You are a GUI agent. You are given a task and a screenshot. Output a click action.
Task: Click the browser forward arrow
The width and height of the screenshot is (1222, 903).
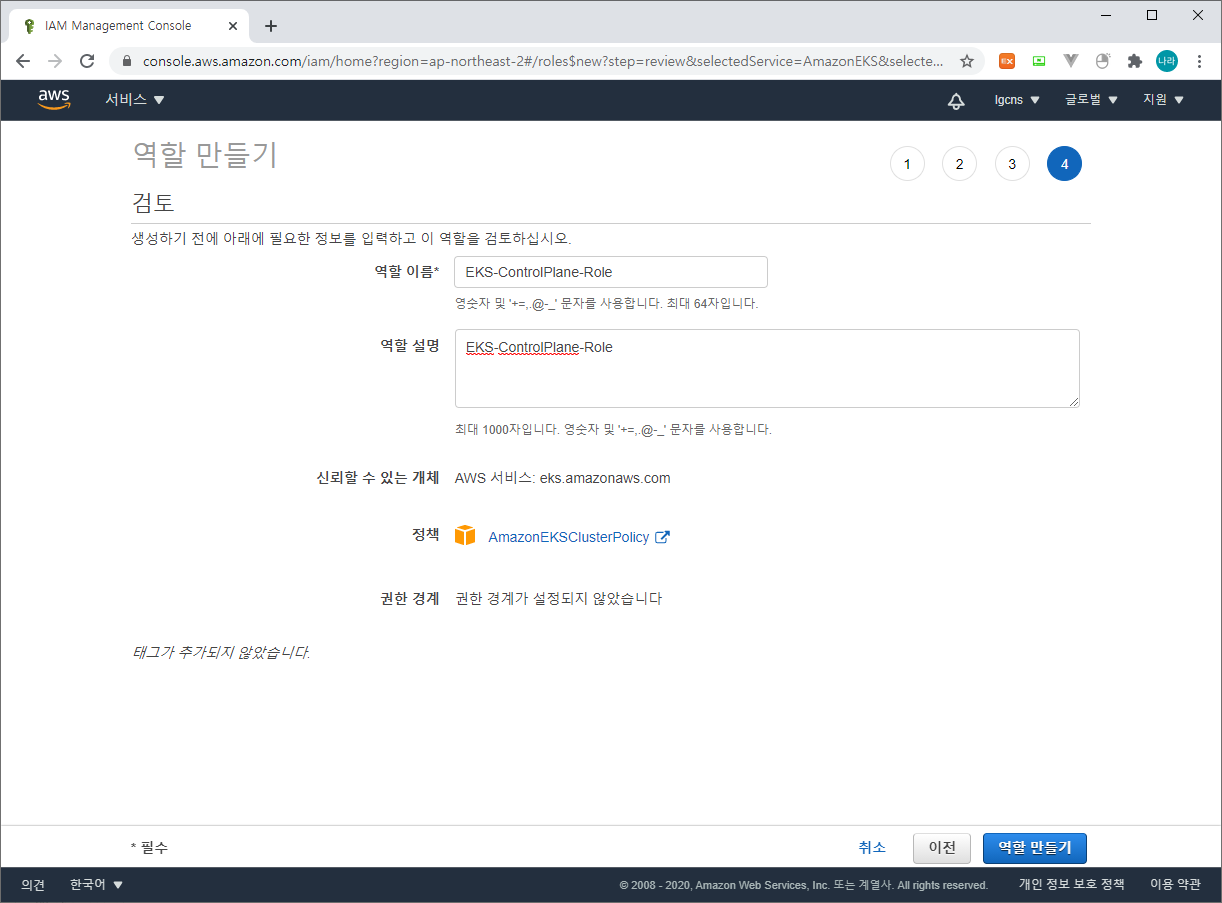tap(55, 61)
